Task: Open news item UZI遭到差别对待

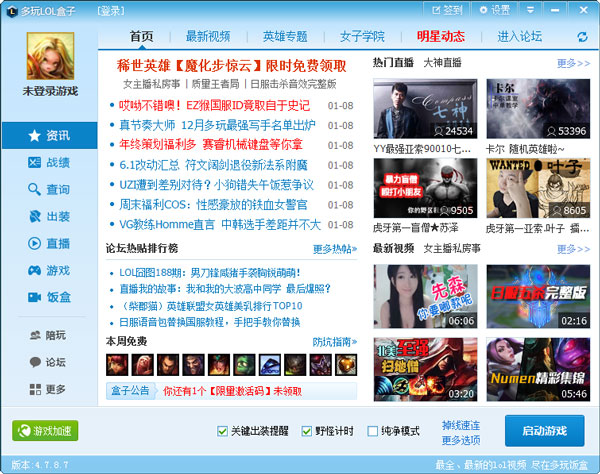Action: click(x=217, y=185)
